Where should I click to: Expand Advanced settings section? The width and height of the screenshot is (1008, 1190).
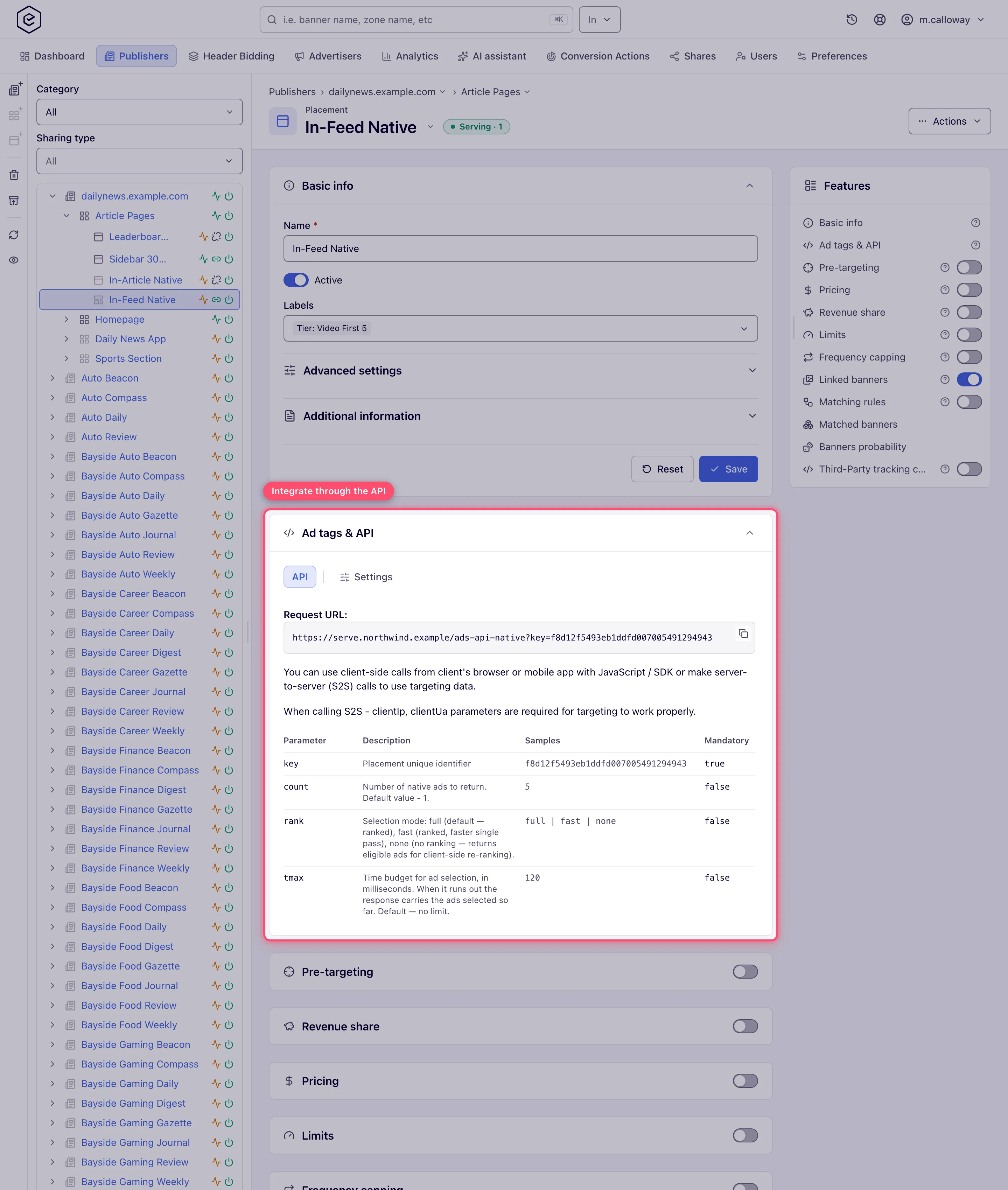[520, 370]
